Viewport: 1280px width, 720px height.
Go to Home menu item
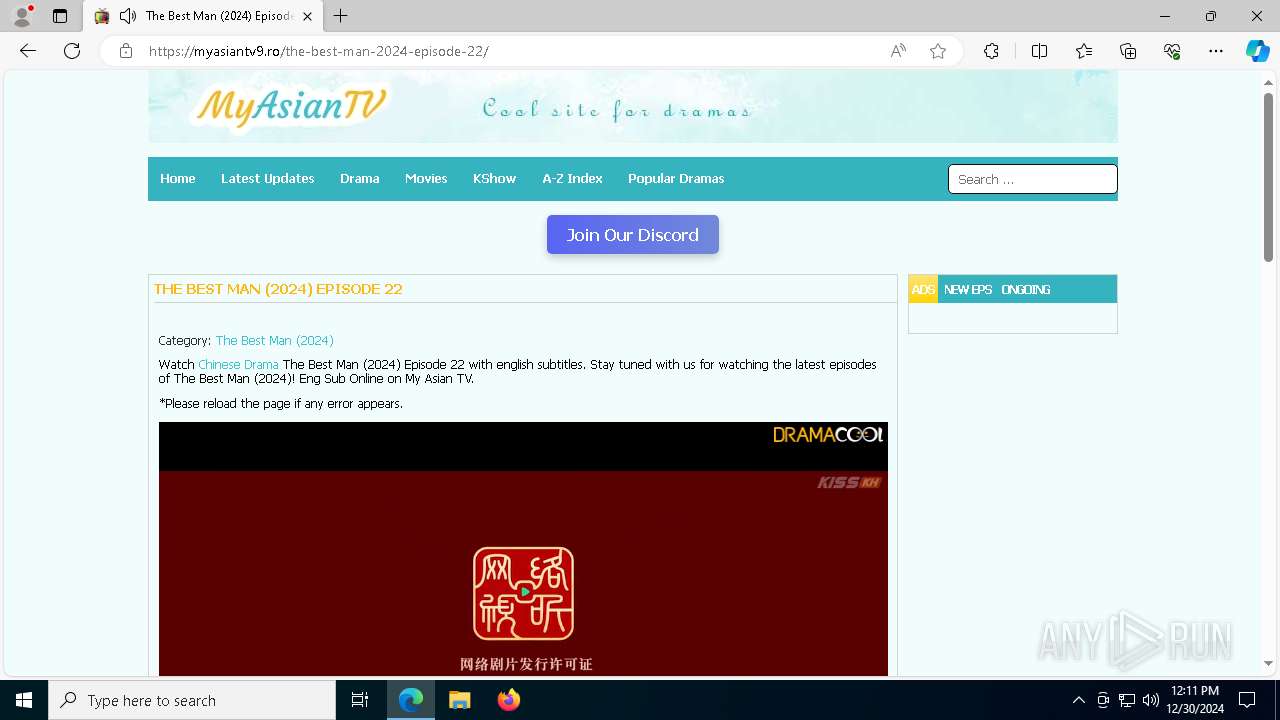tap(178, 178)
